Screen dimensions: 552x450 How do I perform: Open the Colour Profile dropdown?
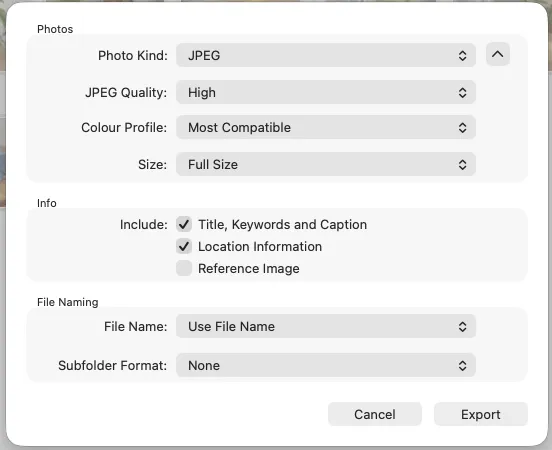point(326,127)
